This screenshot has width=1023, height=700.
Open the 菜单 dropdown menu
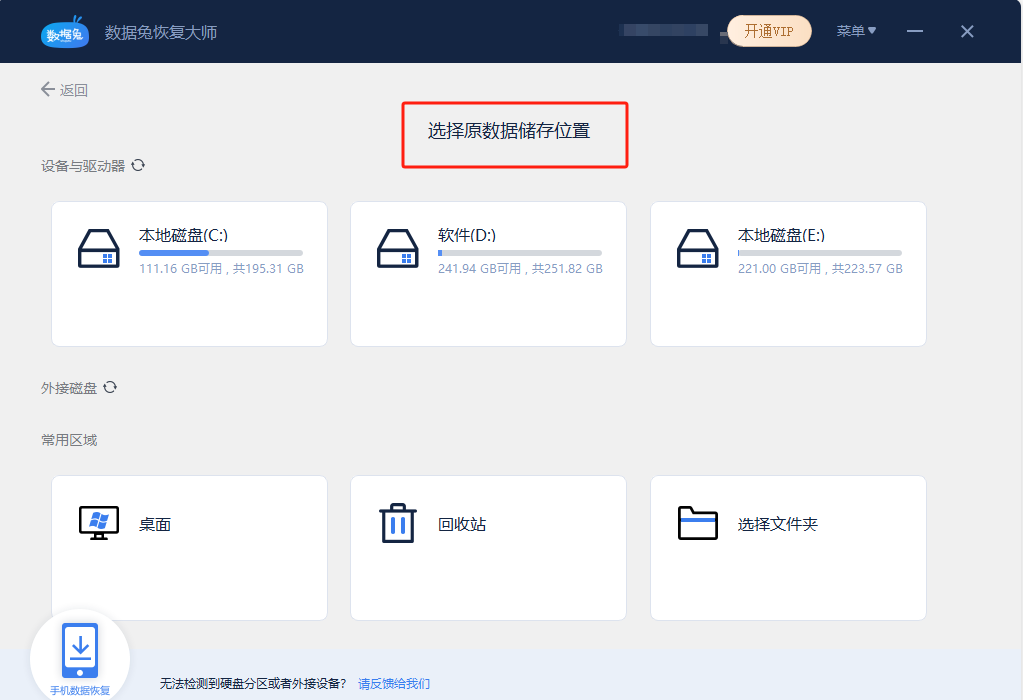tap(857, 31)
